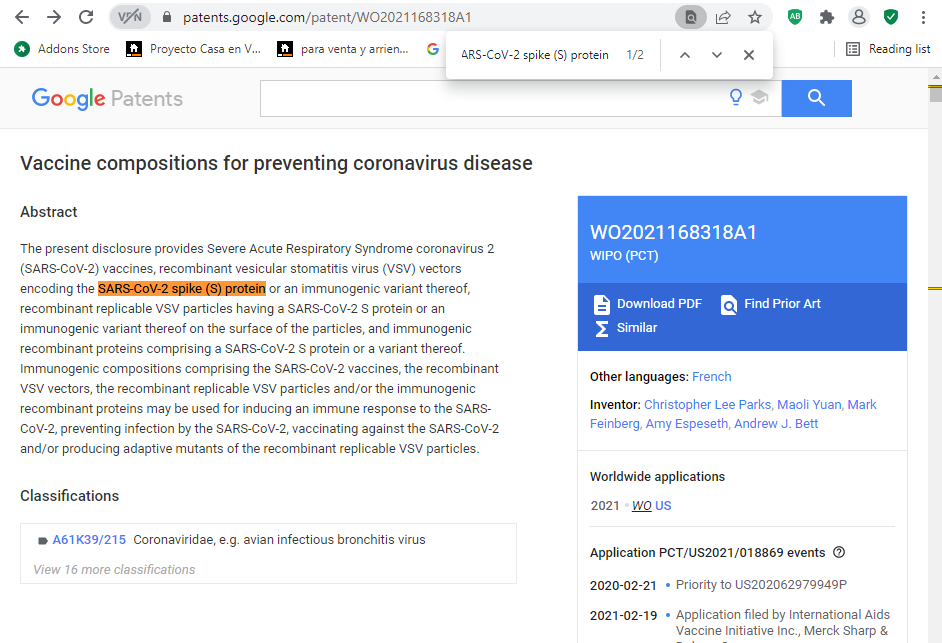Click the Similar sigma icon
This screenshot has width=942, height=643.
[x=602, y=328]
